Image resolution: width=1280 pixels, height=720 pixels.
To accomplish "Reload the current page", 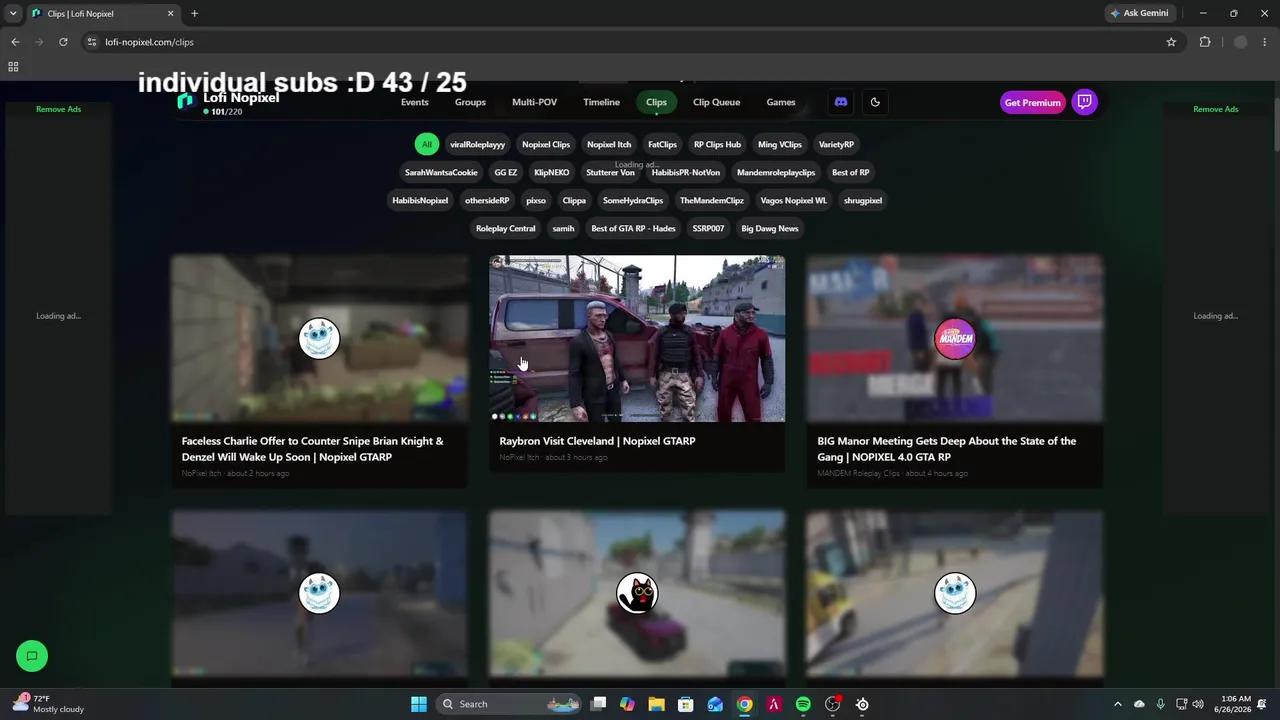I will [63, 42].
